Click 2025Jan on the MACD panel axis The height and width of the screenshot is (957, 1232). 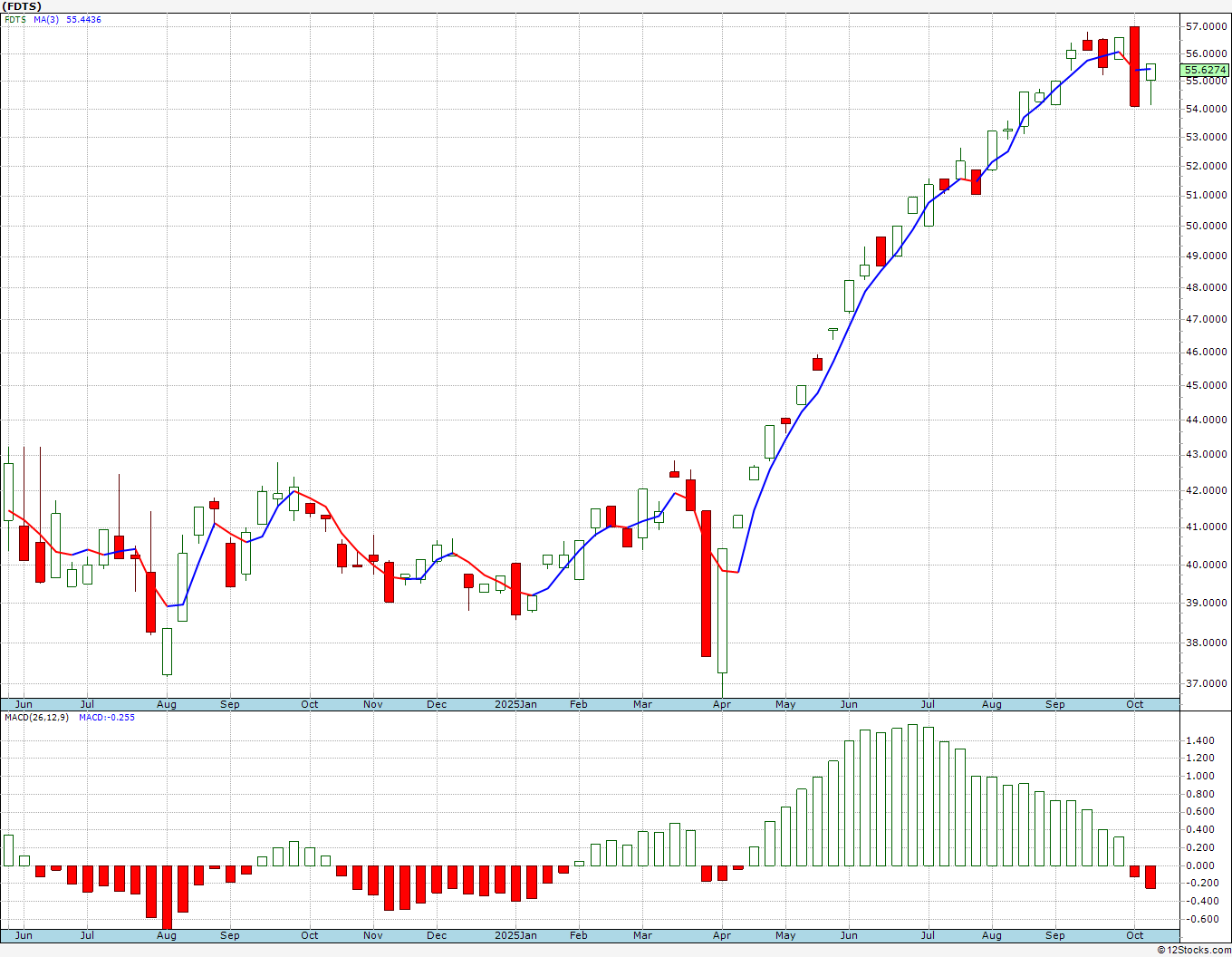click(x=515, y=935)
